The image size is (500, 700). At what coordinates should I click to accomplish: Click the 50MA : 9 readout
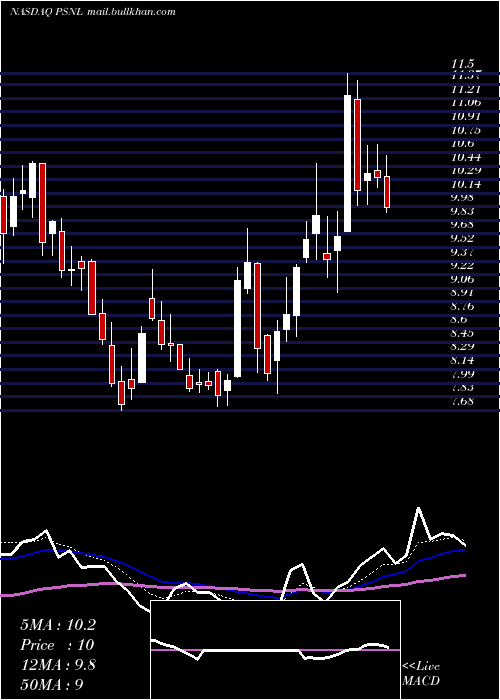click(x=52, y=685)
